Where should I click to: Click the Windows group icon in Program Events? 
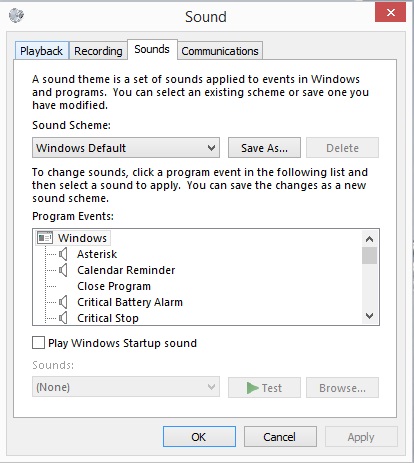[45, 238]
